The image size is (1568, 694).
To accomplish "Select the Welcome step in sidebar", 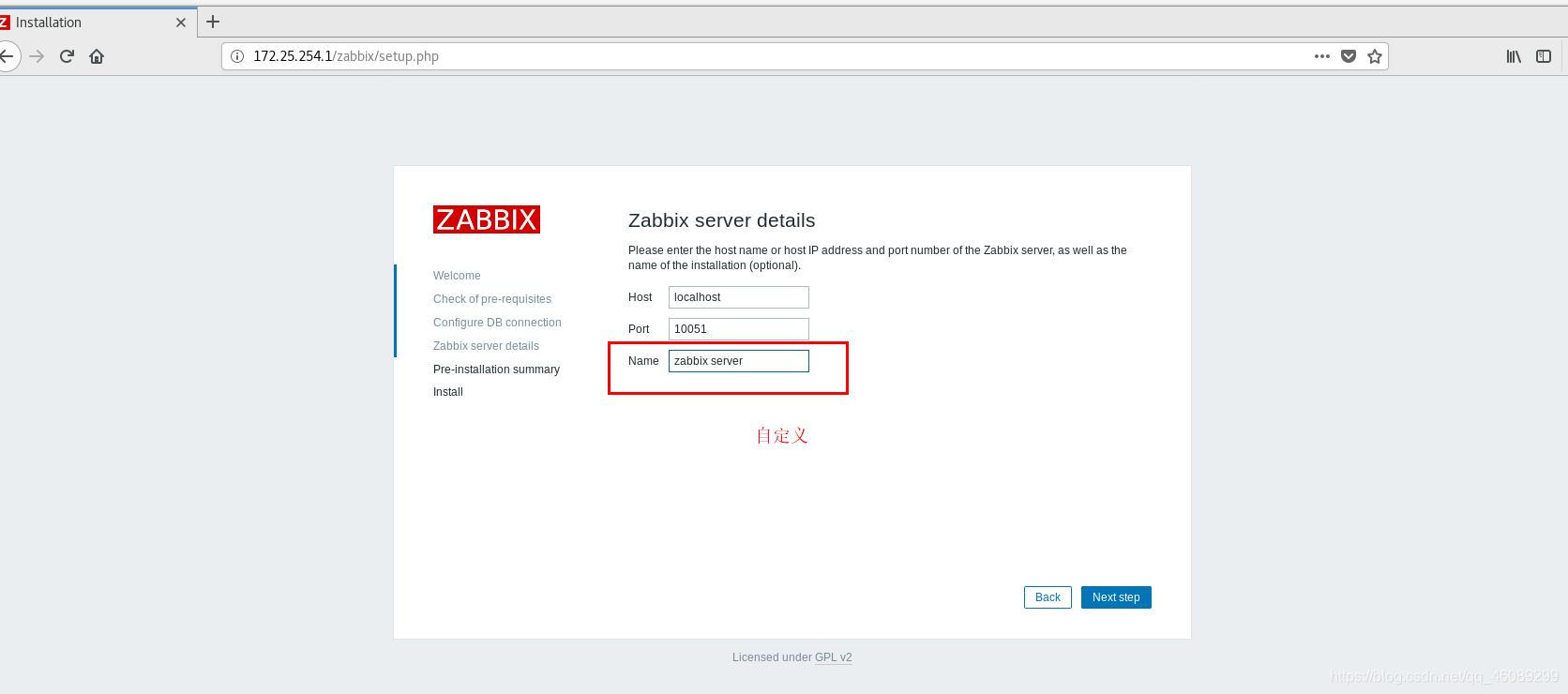I will click(x=457, y=276).
